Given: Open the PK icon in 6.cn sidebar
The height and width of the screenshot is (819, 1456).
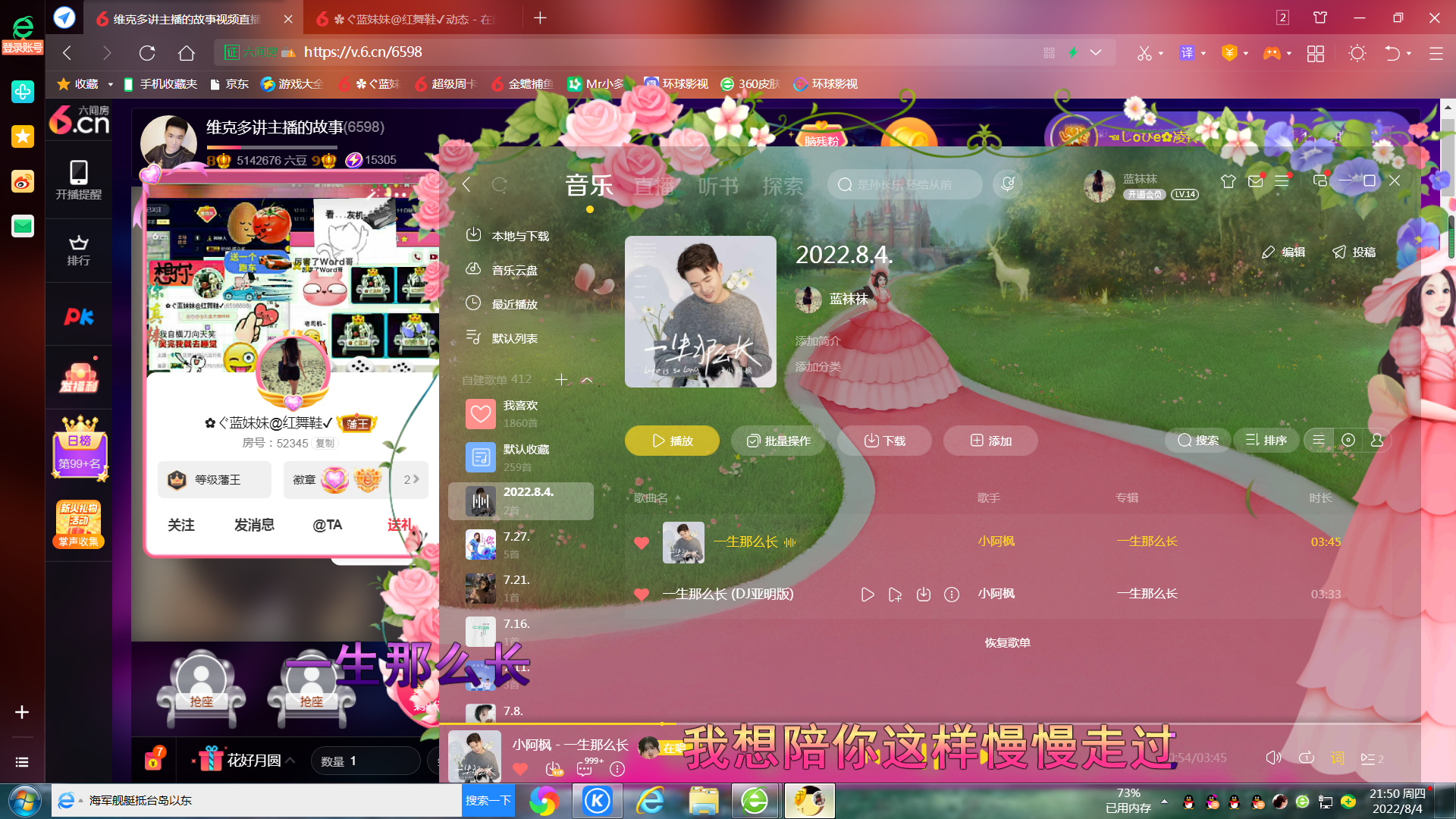Looking at the screenshot, I should (x=79, y=316).
